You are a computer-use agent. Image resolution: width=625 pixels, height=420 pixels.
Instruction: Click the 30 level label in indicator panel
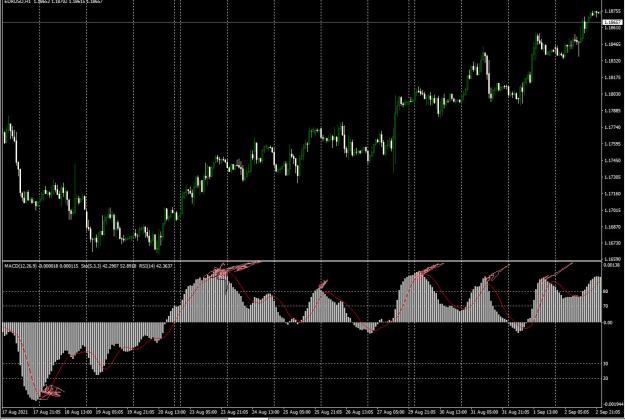[x=606, y=364]
